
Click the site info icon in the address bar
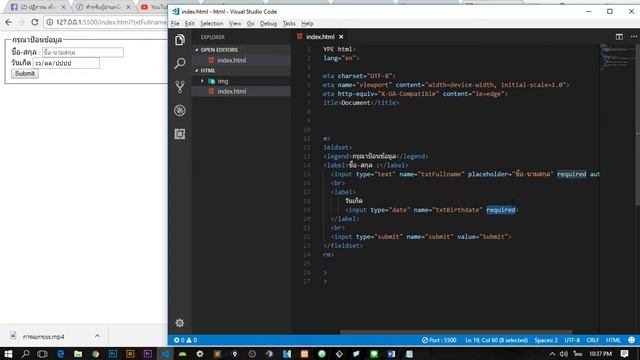coord(50,22)
